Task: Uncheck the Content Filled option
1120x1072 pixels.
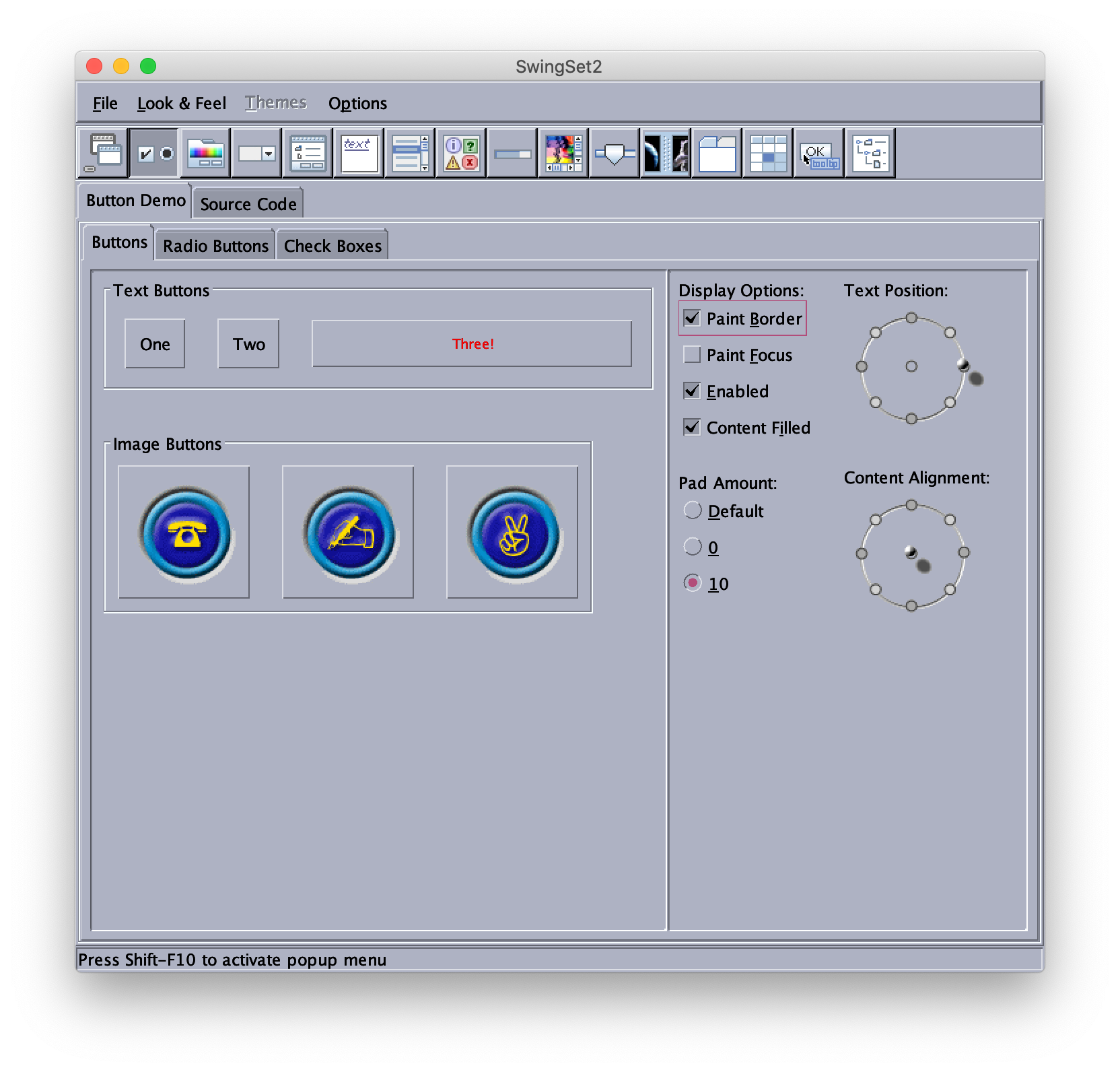Action: (x=692, y=428)
